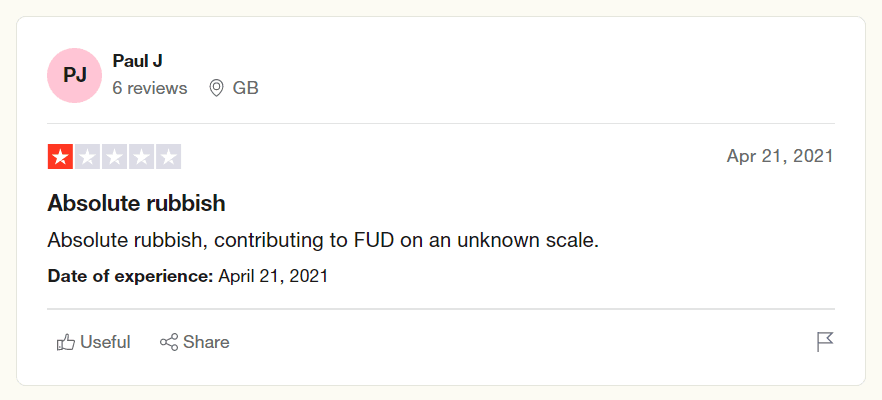882x400 pixels.
Task: Click the review text mentioning FUD
Action: click(x=322, y=241)
